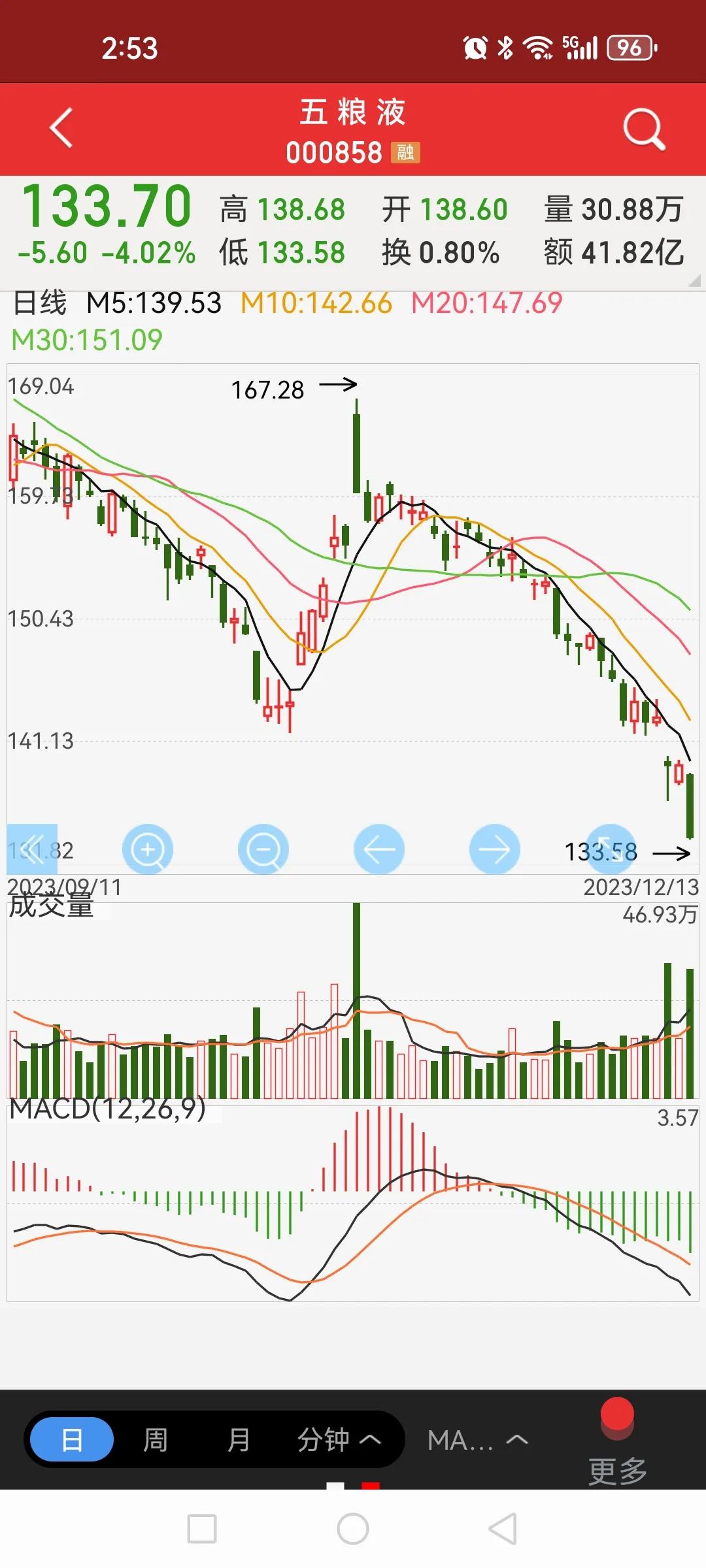The height and width of the screenshot is (1568, 706).
Task: Tap alarm icon in status bar
Action: click(475, 48)
